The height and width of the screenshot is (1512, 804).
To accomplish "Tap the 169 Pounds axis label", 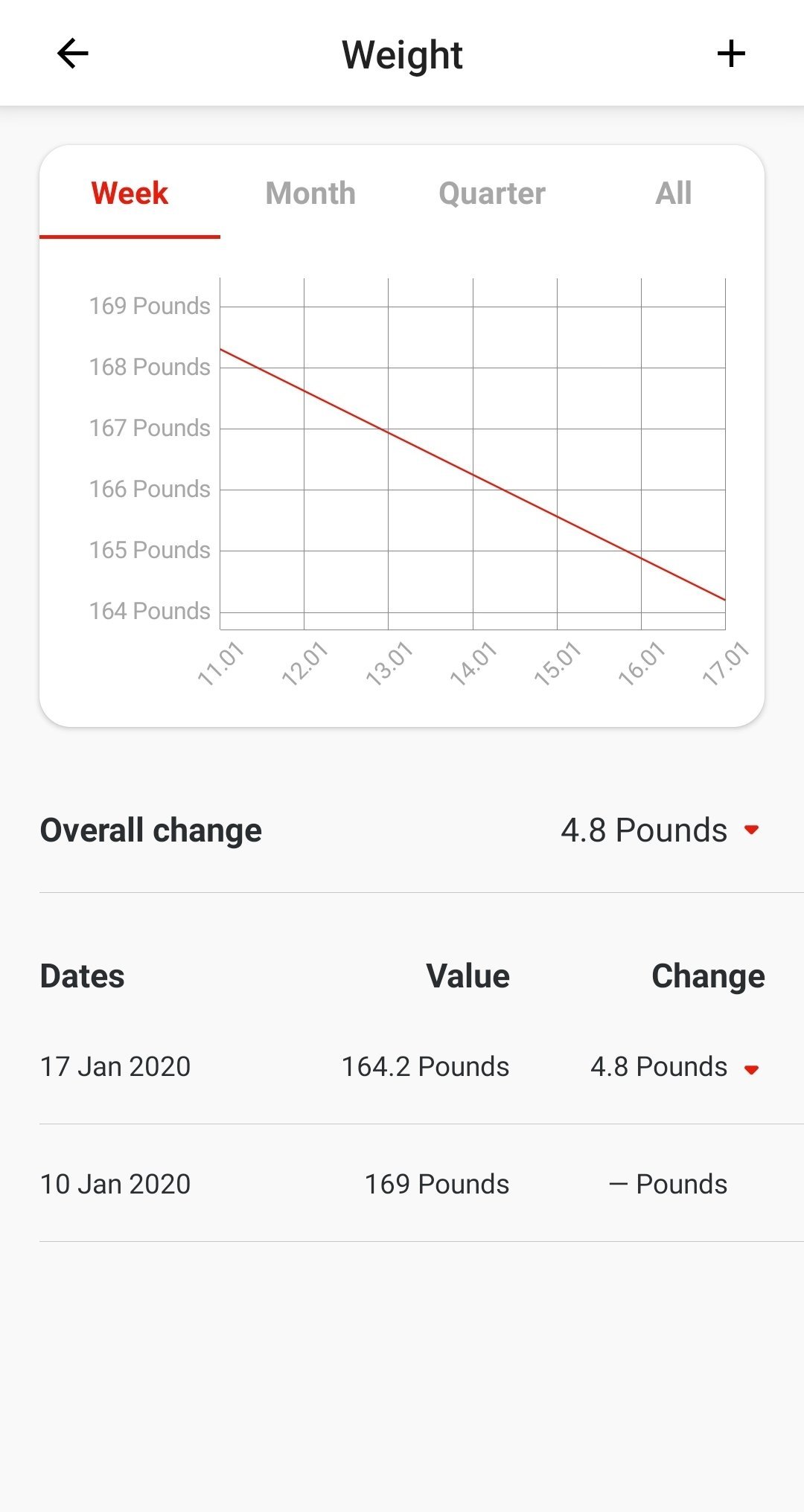I will pyautogui.click(x=150, y=306).
